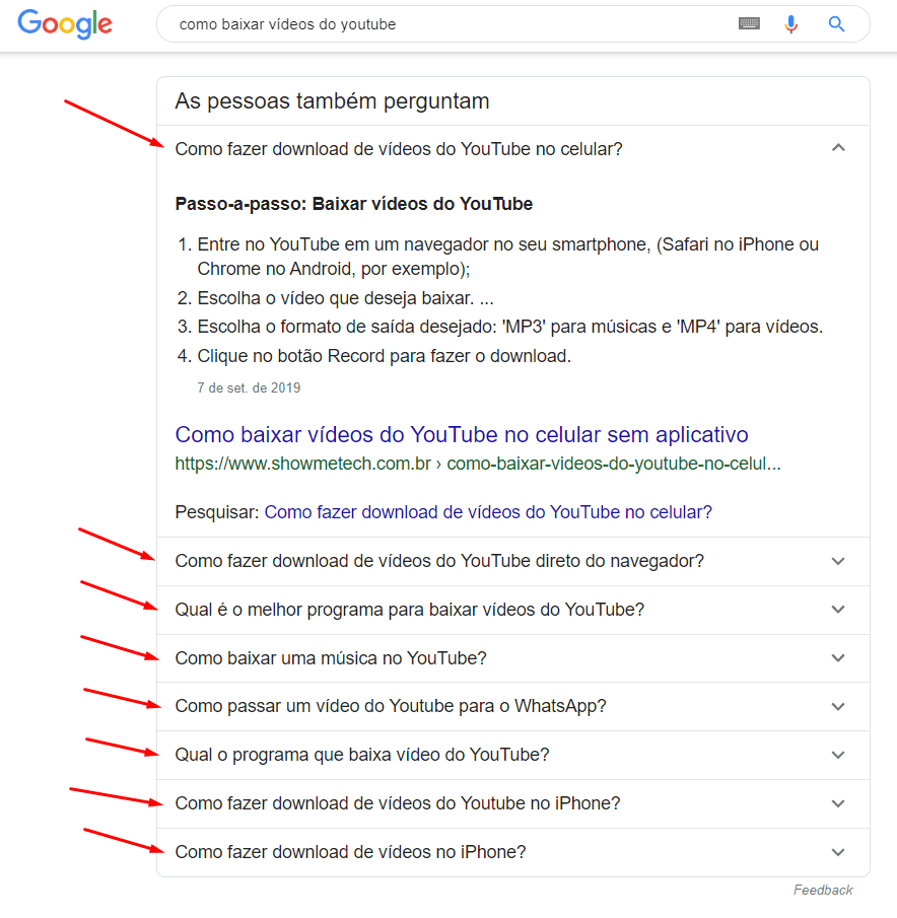
Task: Open the showmetech.com.br URL link
Action: coord(478,464)
